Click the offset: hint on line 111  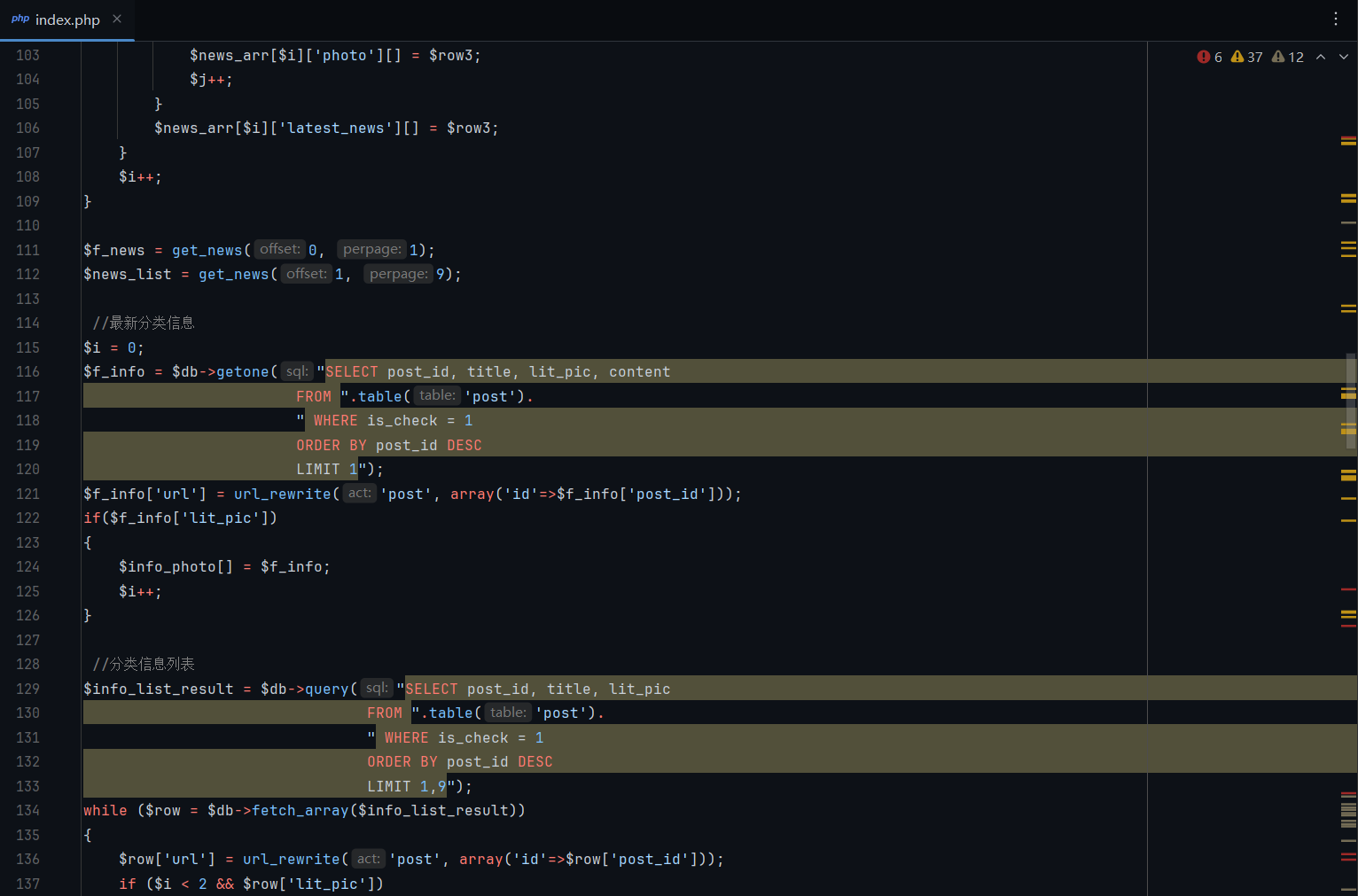point(280,250)
